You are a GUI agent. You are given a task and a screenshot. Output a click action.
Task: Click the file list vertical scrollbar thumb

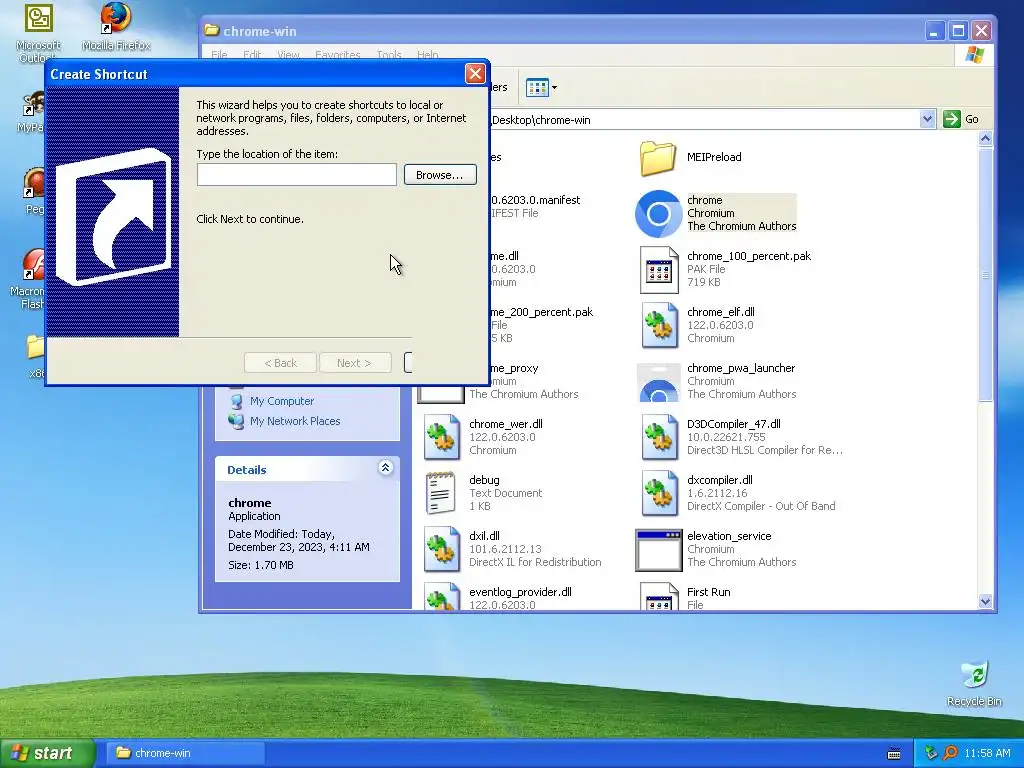click(x=985, y=274)
